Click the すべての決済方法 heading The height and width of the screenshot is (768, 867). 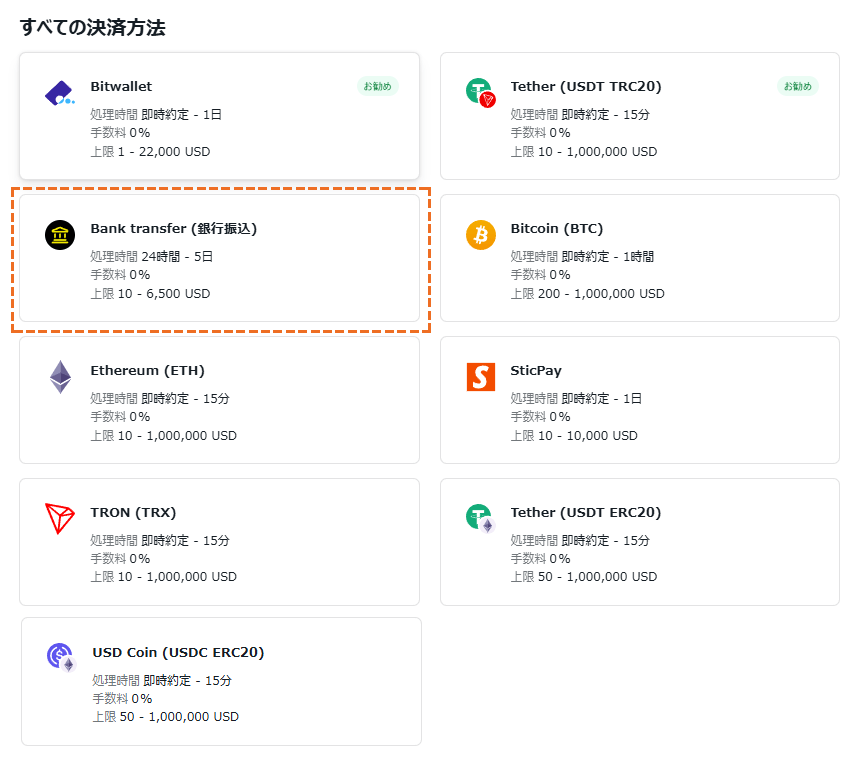tap(92, 28)
